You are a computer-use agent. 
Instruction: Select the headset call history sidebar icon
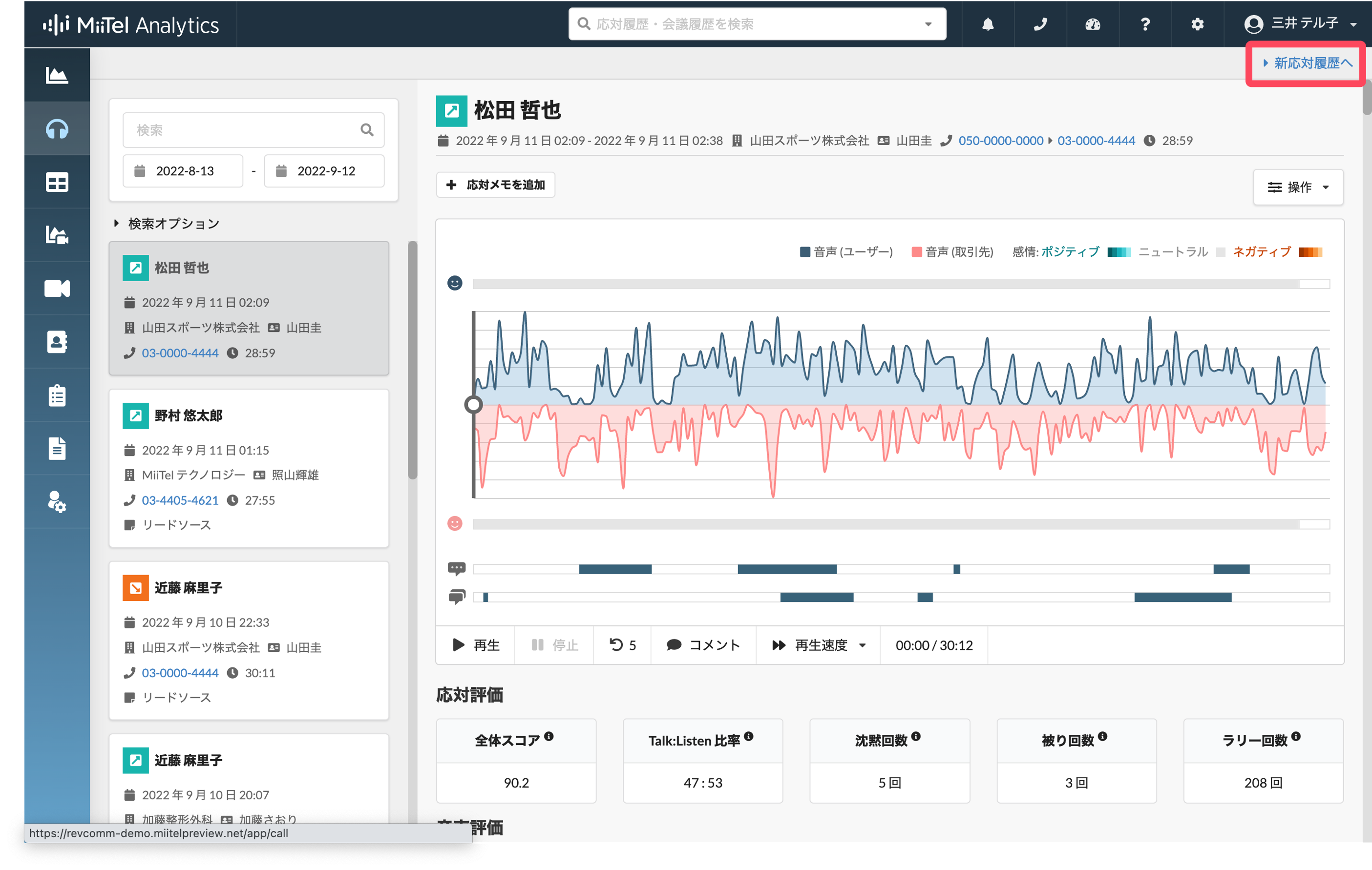[57, 129]
